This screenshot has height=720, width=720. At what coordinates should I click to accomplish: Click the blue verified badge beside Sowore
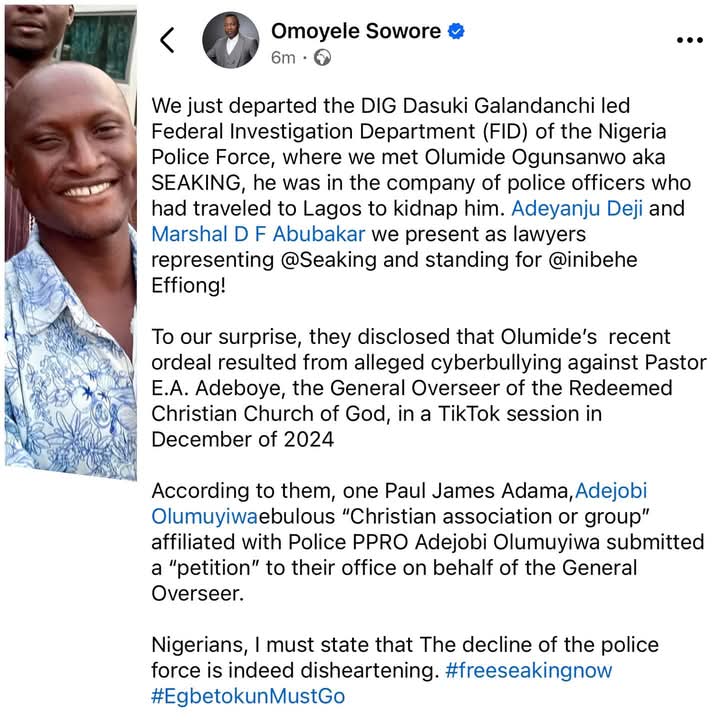click(x=456, y=31)
